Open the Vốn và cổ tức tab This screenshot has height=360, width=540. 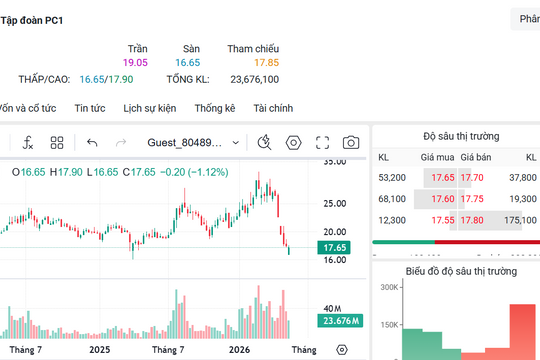pos(28,108)
